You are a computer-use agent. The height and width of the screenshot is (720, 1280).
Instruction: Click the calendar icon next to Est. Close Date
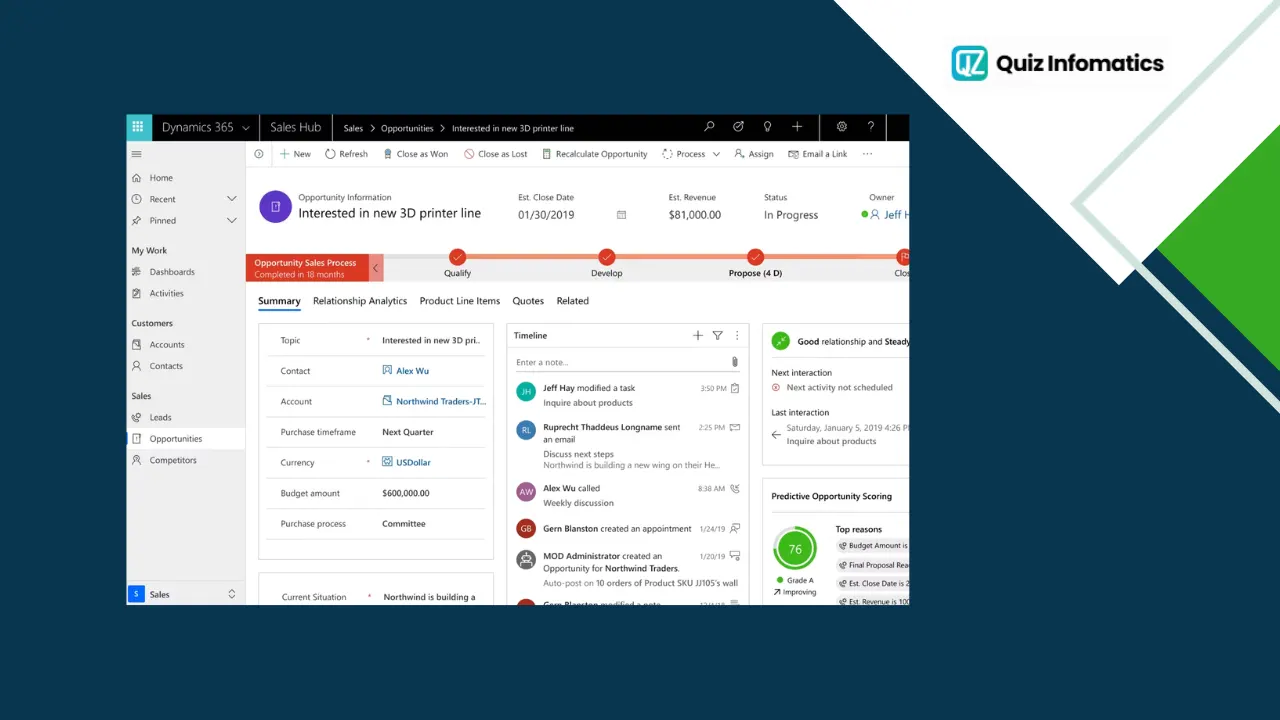click(x=621, y=215)
